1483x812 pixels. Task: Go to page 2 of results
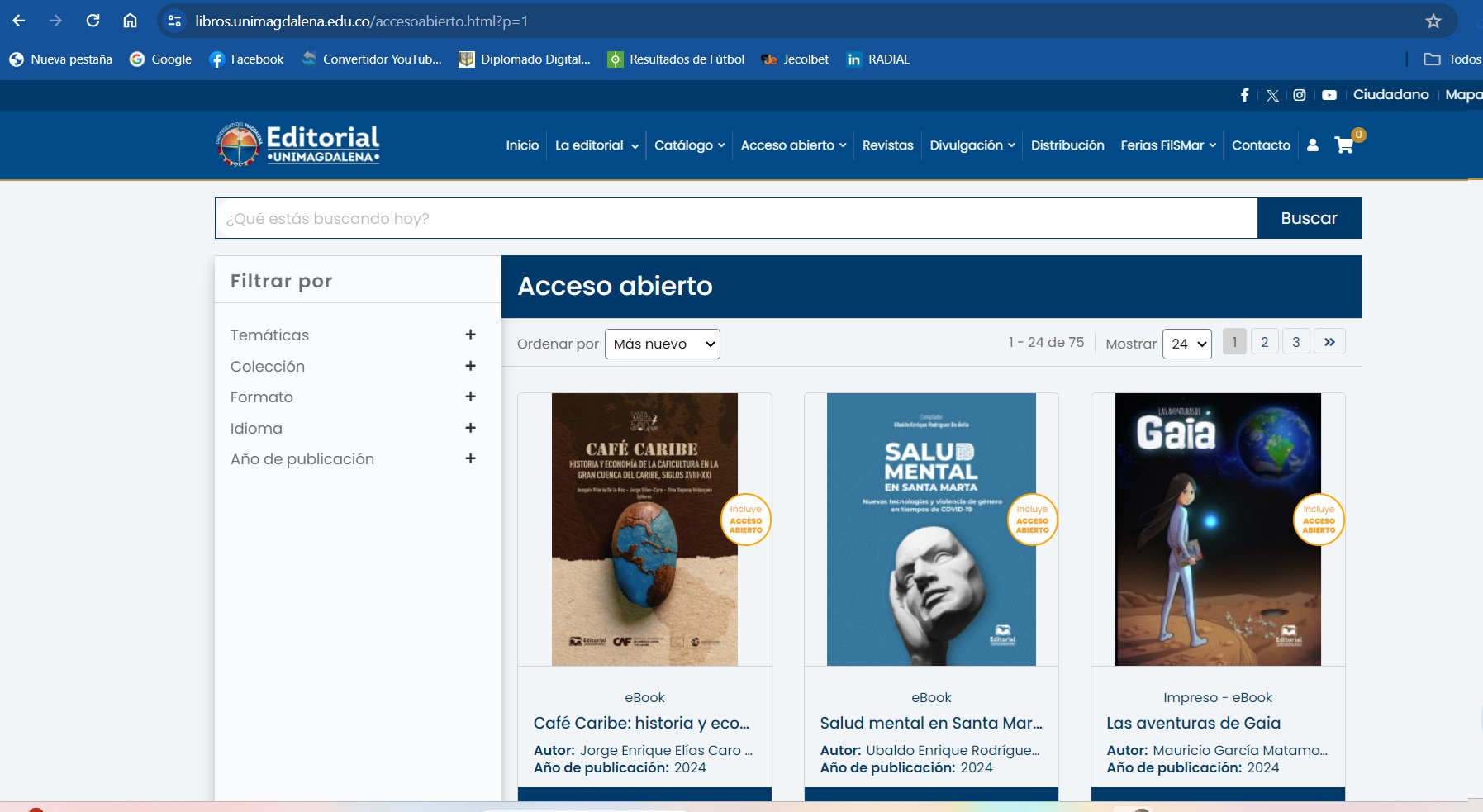[x=1264, y=342]
